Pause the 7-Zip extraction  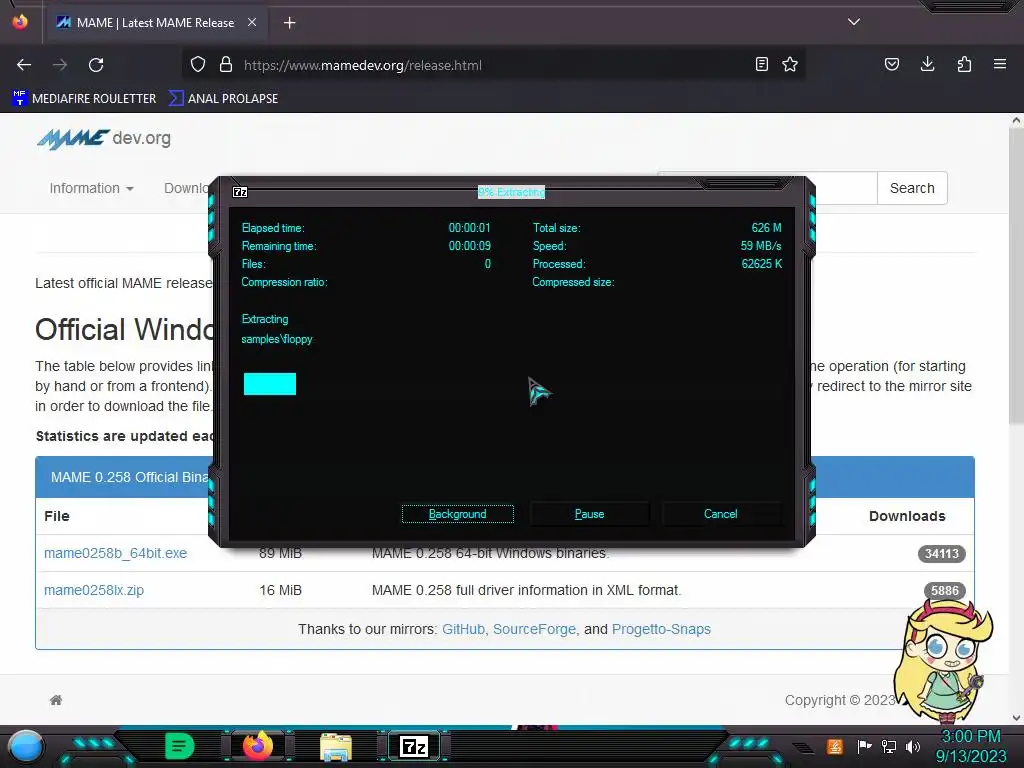coord(589,514)
